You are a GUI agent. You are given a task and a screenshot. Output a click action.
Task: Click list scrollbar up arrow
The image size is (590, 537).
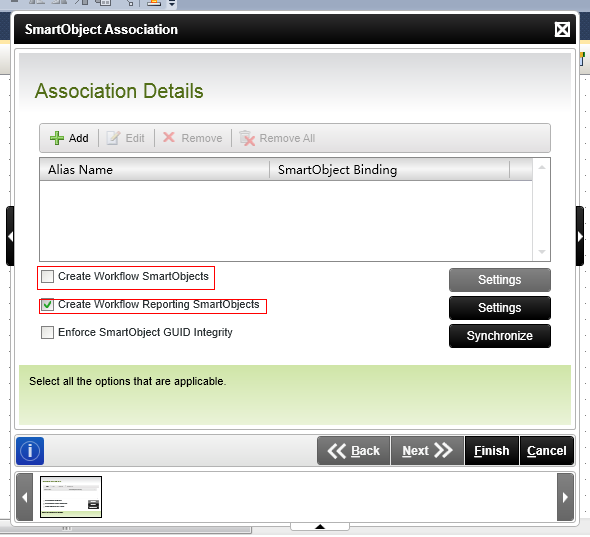(x=541, y=167)
